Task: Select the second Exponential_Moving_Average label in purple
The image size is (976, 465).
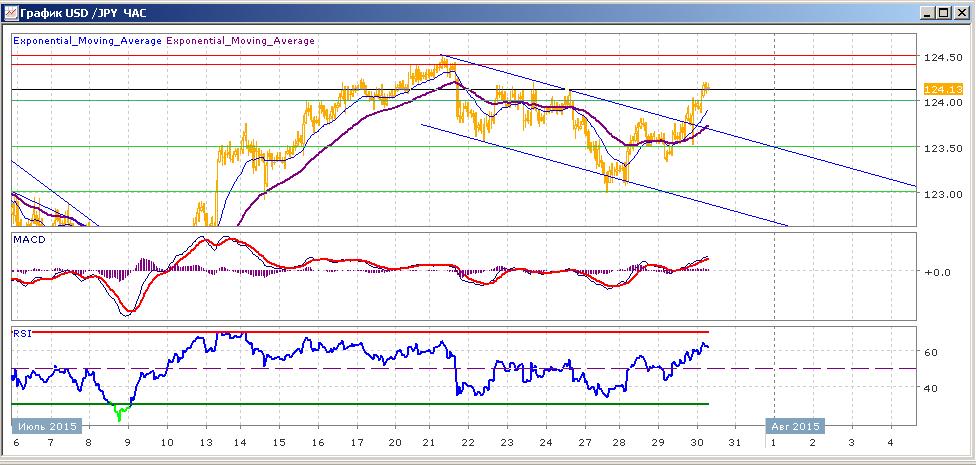Action: point(240,41)
